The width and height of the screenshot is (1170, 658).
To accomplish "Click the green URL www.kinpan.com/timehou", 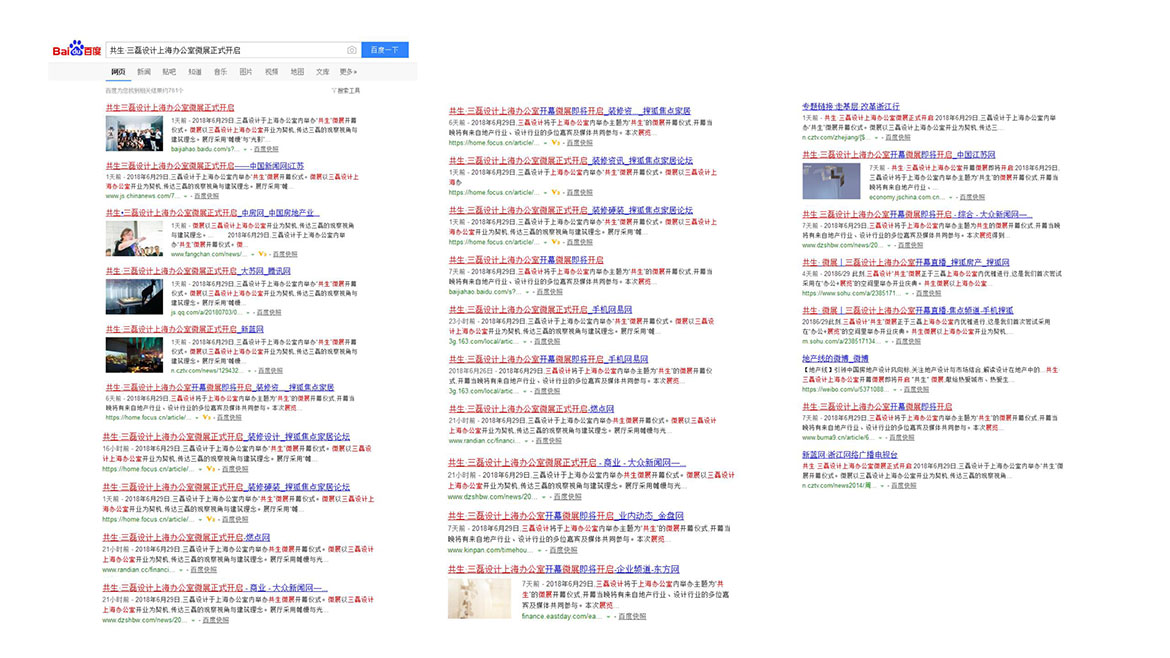I will [x=490, y=551].
